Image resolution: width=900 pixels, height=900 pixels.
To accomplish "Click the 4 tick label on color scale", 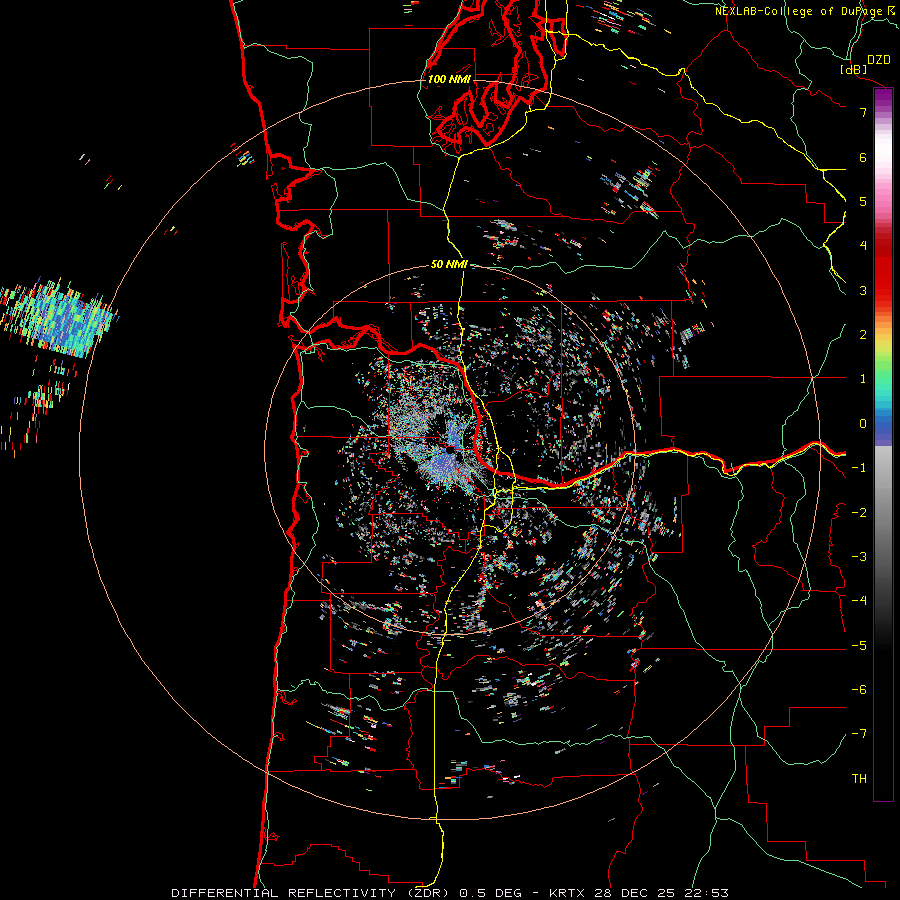I will 863,246.
